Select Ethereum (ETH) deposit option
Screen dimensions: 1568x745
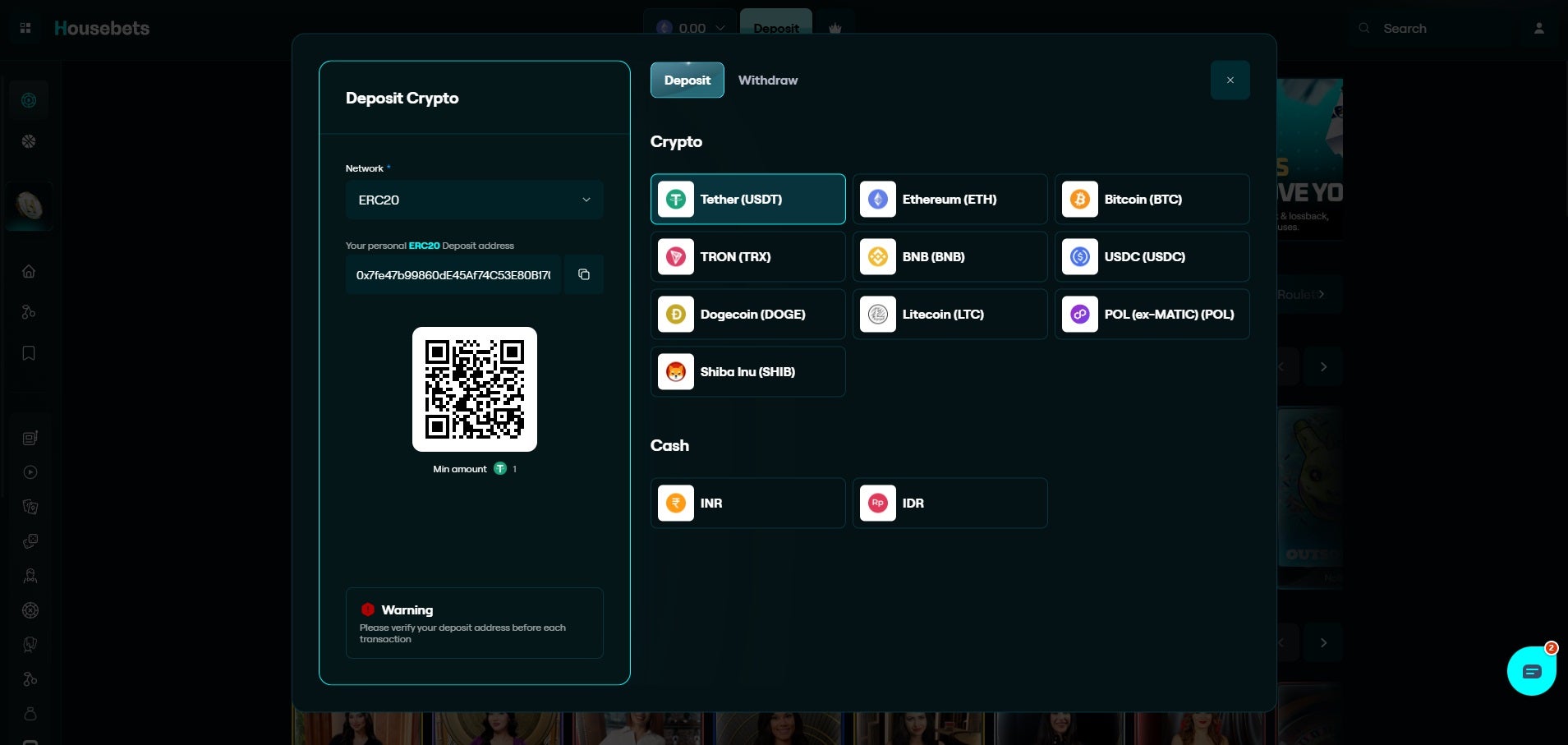(x=950, y=199)
